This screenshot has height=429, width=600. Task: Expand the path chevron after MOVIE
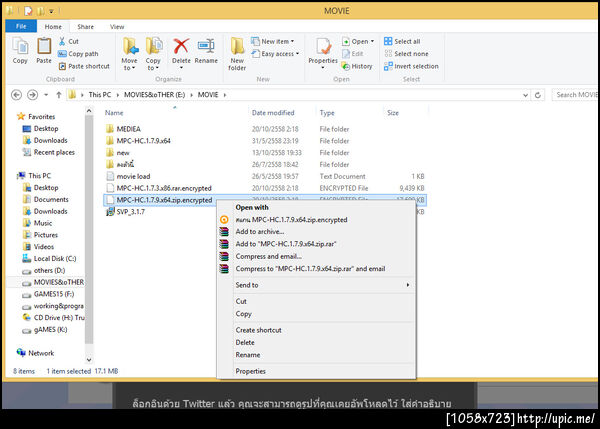pyautogui.click(x=225, y=95)
